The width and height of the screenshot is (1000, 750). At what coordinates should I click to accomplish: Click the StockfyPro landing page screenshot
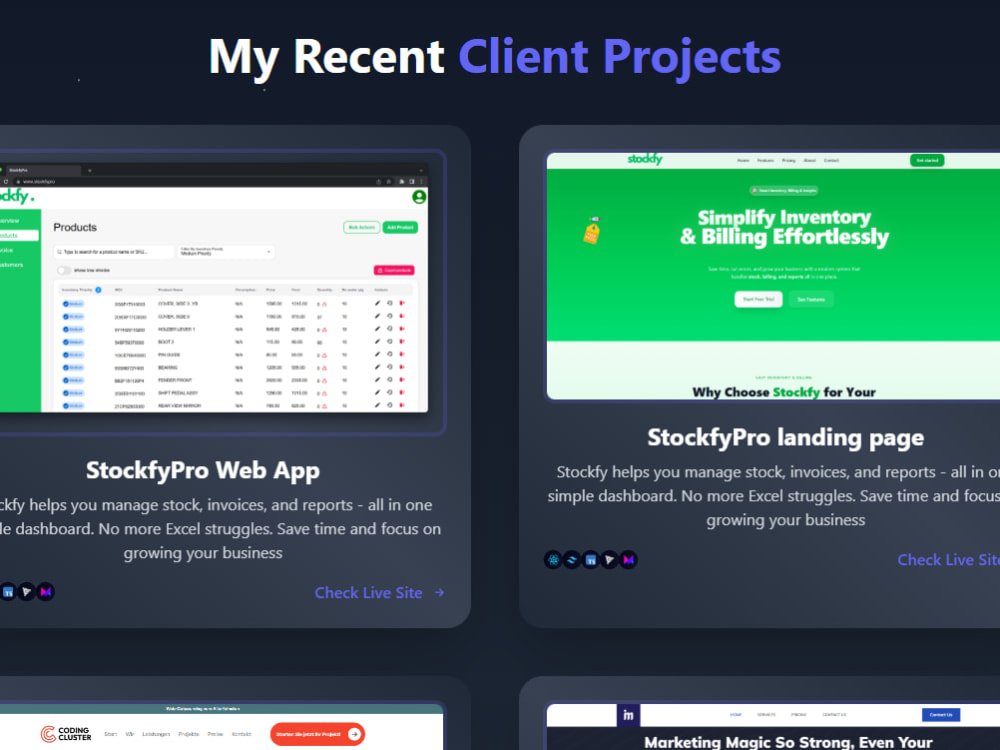[x=773, y=276]
